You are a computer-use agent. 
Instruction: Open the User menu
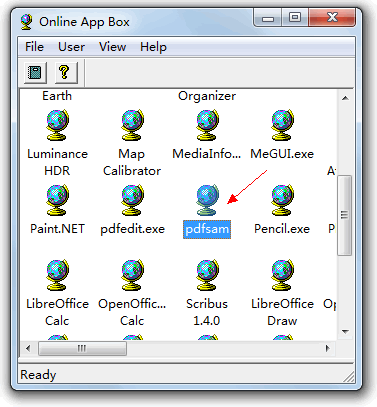[x=71, y=47]
